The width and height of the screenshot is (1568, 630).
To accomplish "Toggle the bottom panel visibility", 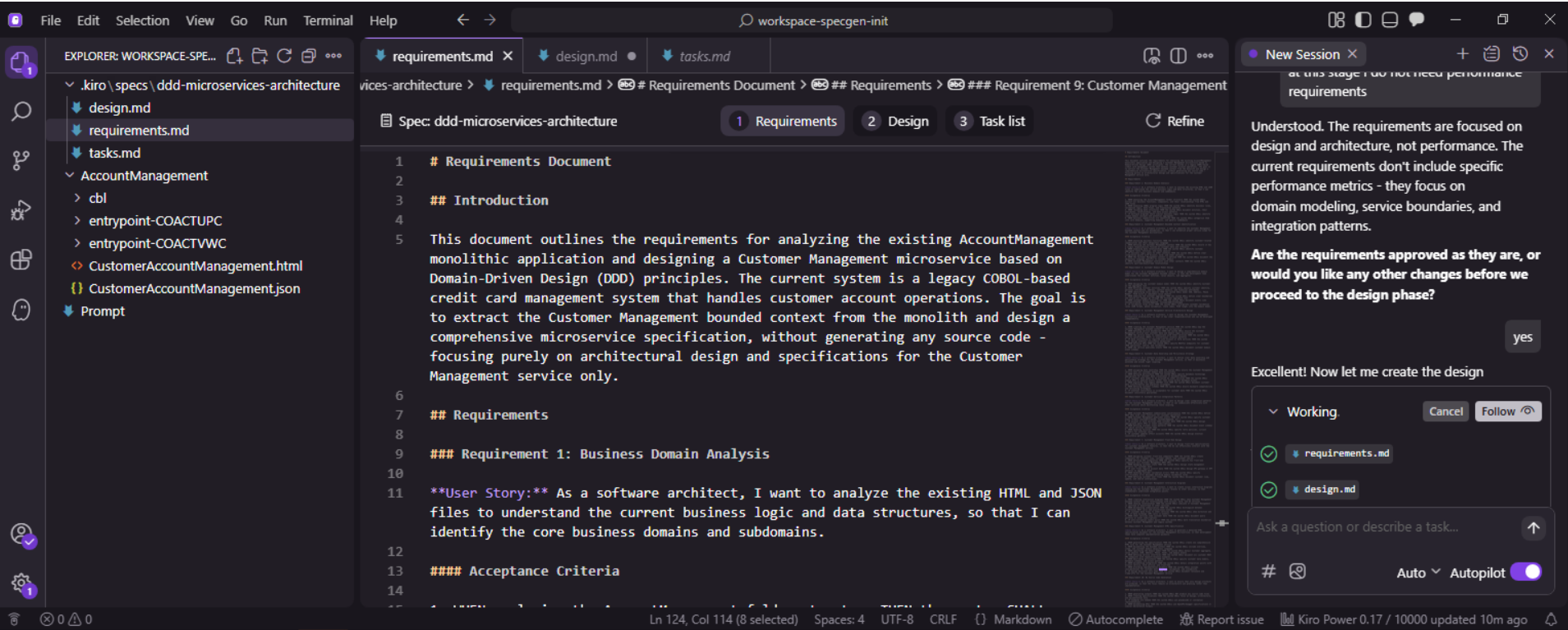I will 1390,20.
